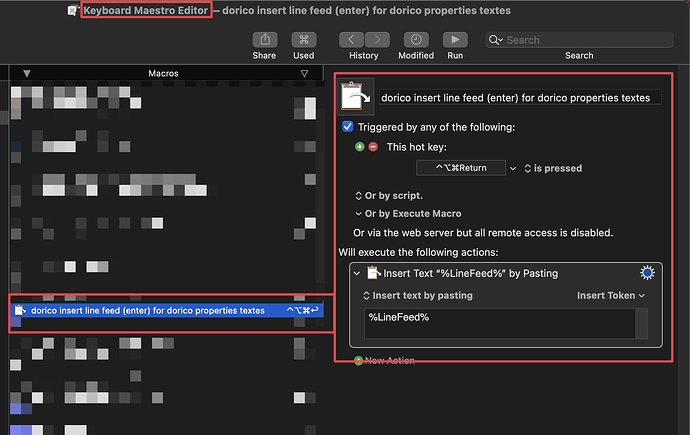Run the selected macro
This screenshot has width=690, height=435.
point(455,40)
